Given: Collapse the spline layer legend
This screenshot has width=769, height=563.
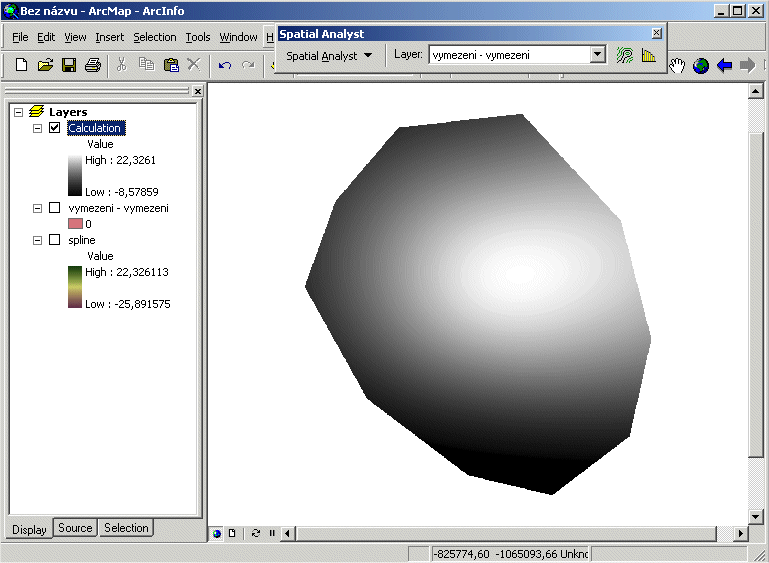Looking at the screenshot, I should coord(37,240).
